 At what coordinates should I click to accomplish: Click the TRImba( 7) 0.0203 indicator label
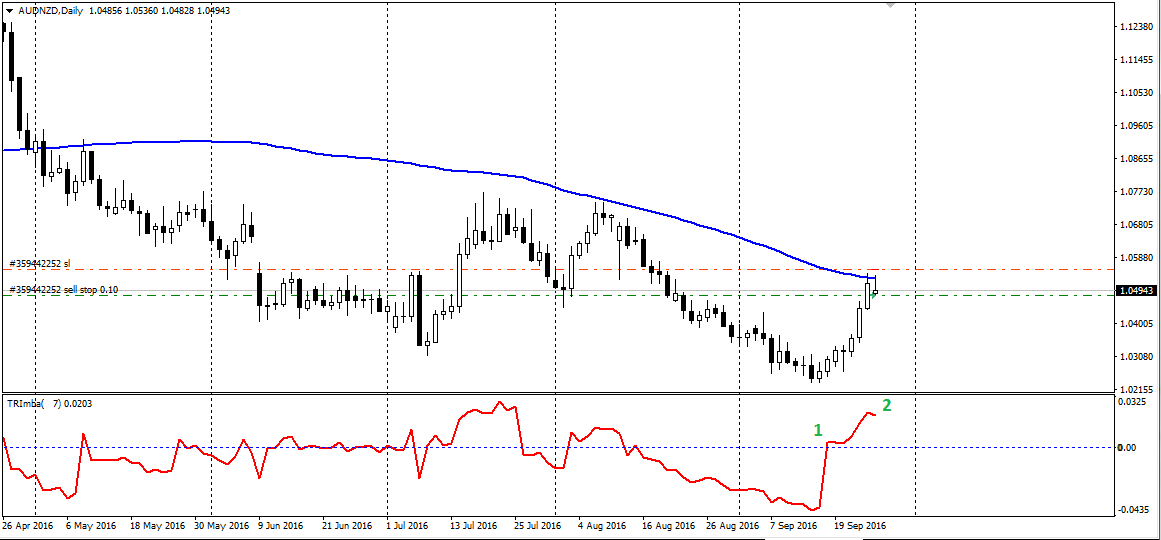tap(50, 404)
